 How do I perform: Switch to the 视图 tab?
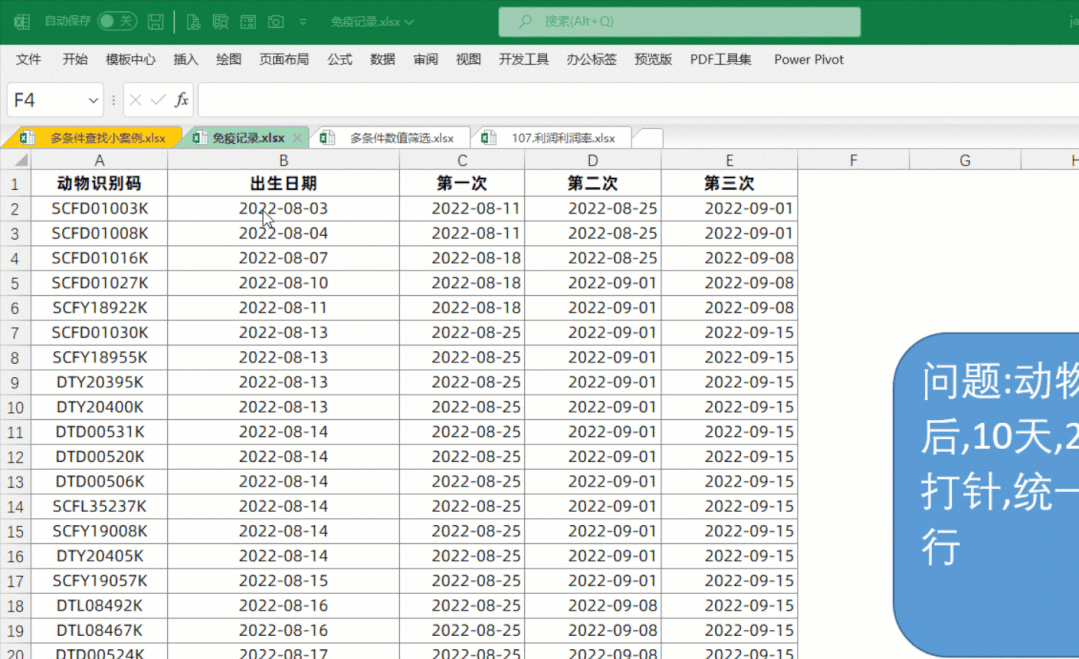468,59
